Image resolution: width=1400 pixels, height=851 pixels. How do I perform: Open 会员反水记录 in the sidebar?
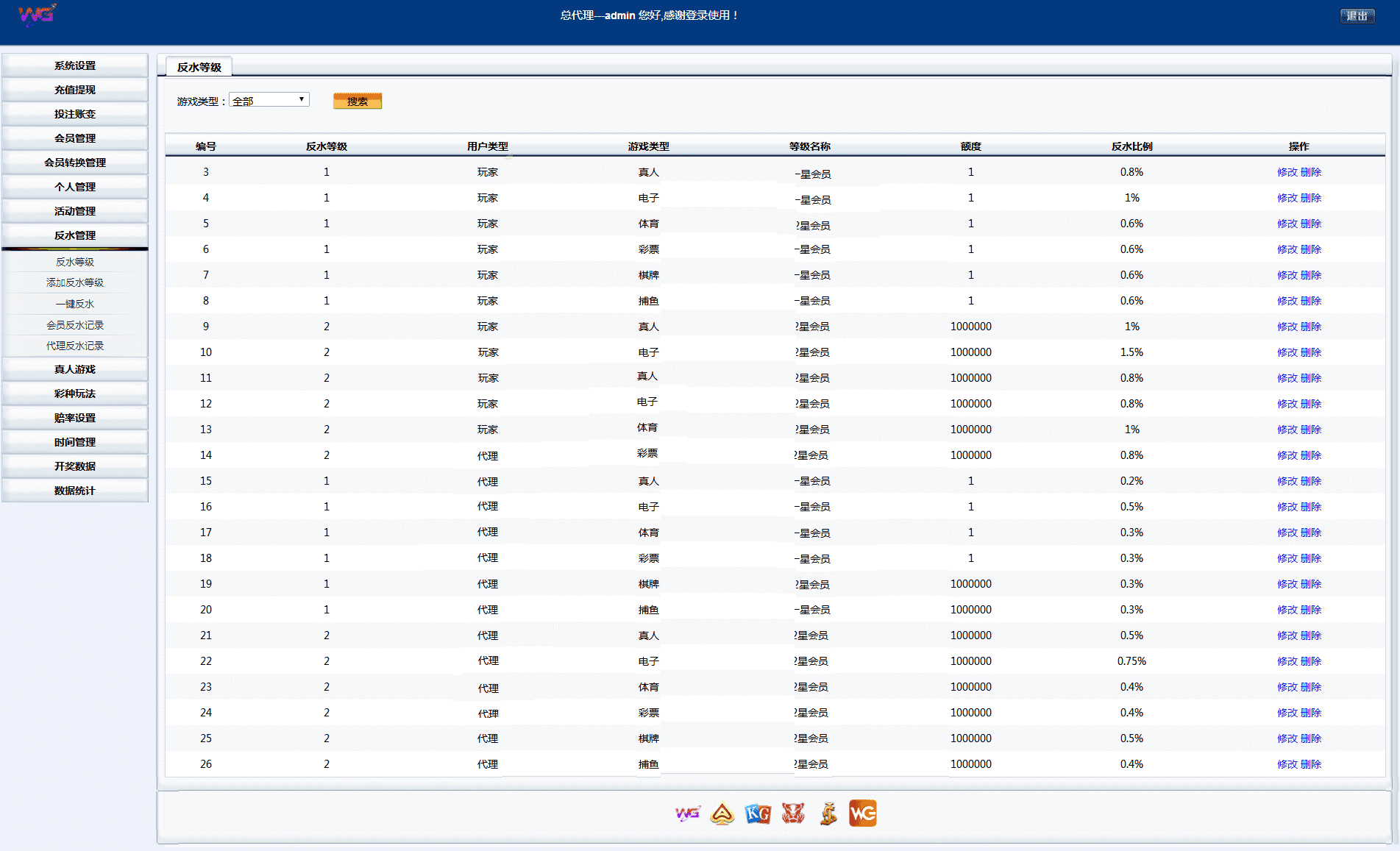click(x=75, y=325)
